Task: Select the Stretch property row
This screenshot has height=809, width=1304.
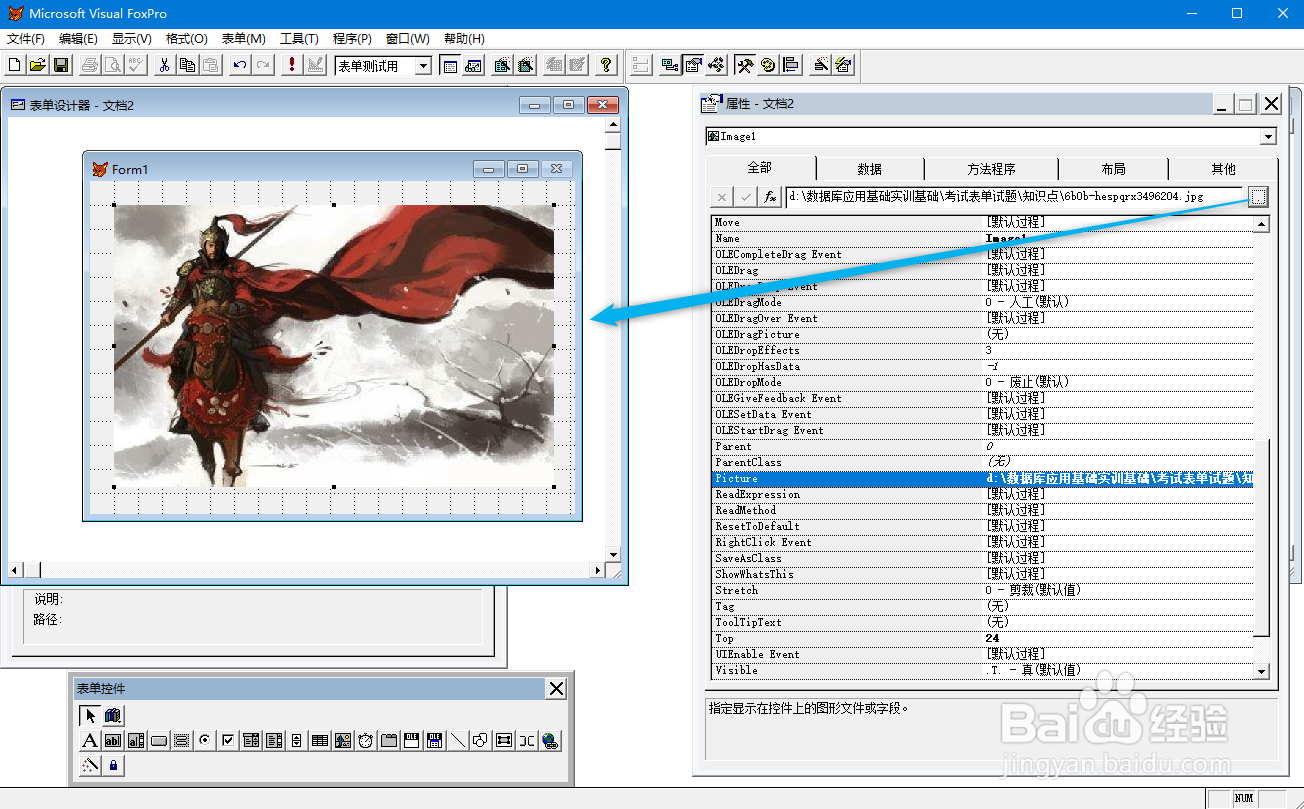Action: click(x=982, y=590)
